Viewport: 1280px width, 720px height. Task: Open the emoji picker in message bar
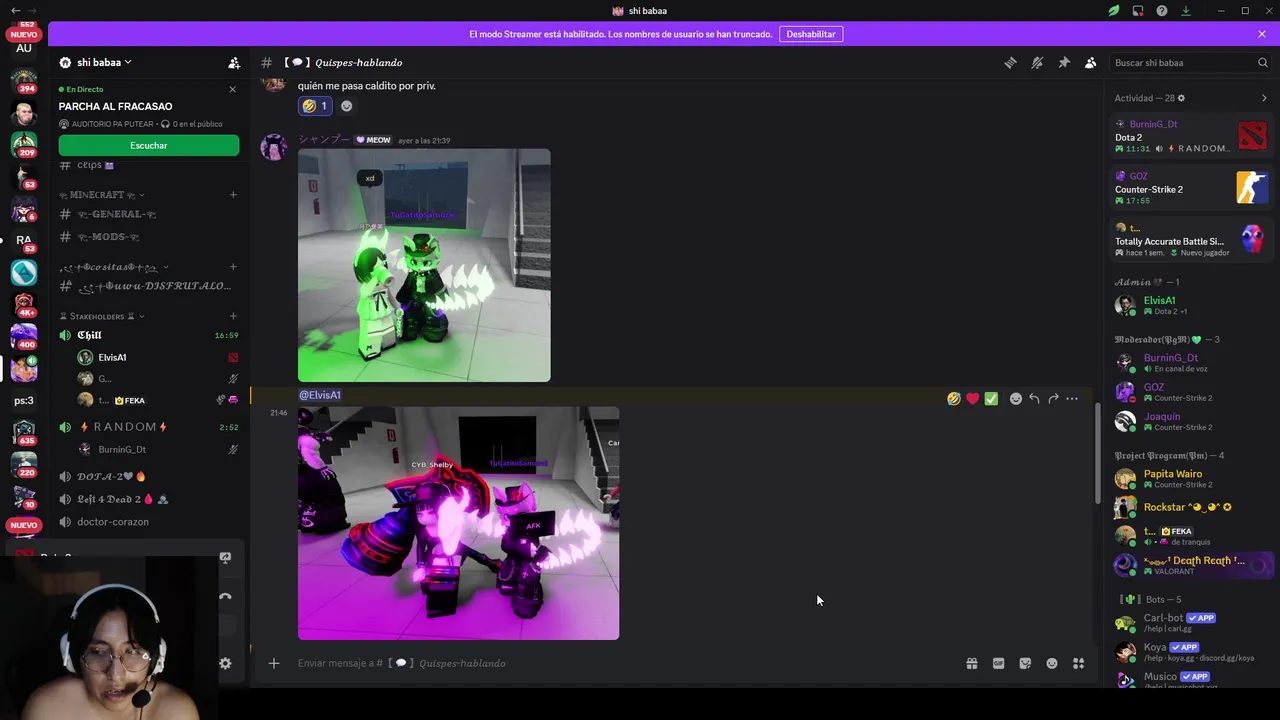[1052, 663]
